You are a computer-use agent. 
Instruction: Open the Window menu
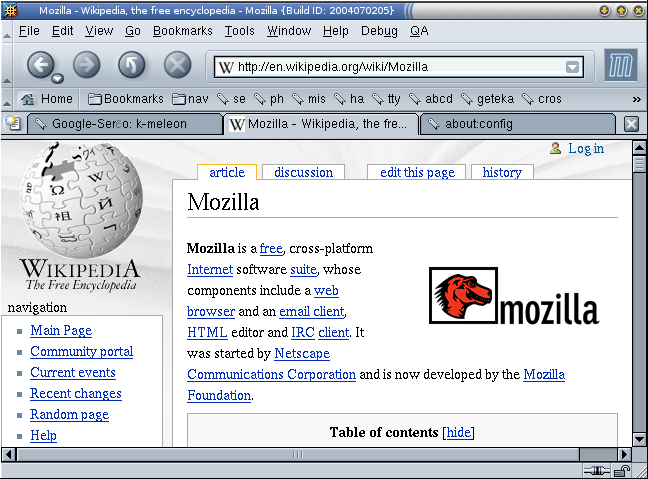tap(289, 31)
